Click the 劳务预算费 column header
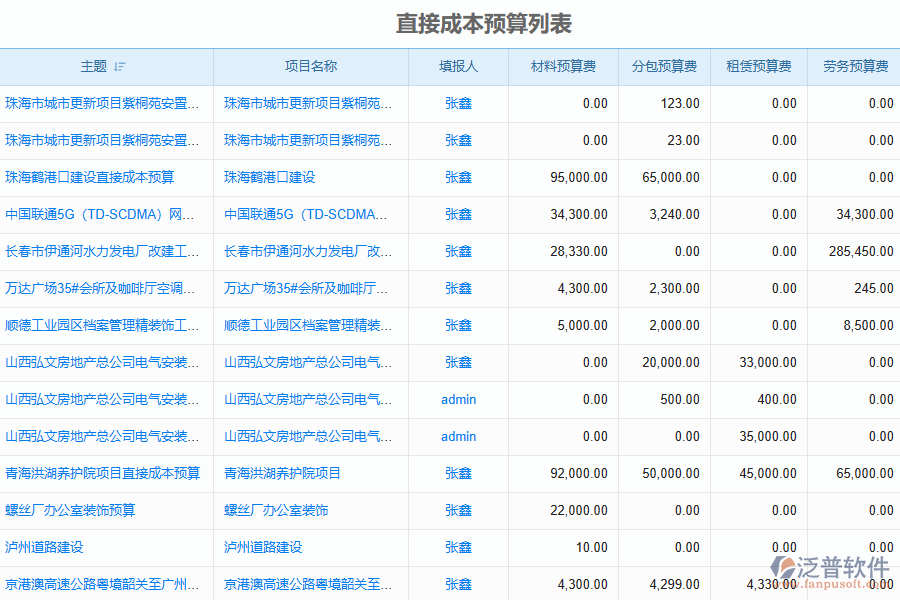Screen dimensions: 900x600 (x=855, y=67)
